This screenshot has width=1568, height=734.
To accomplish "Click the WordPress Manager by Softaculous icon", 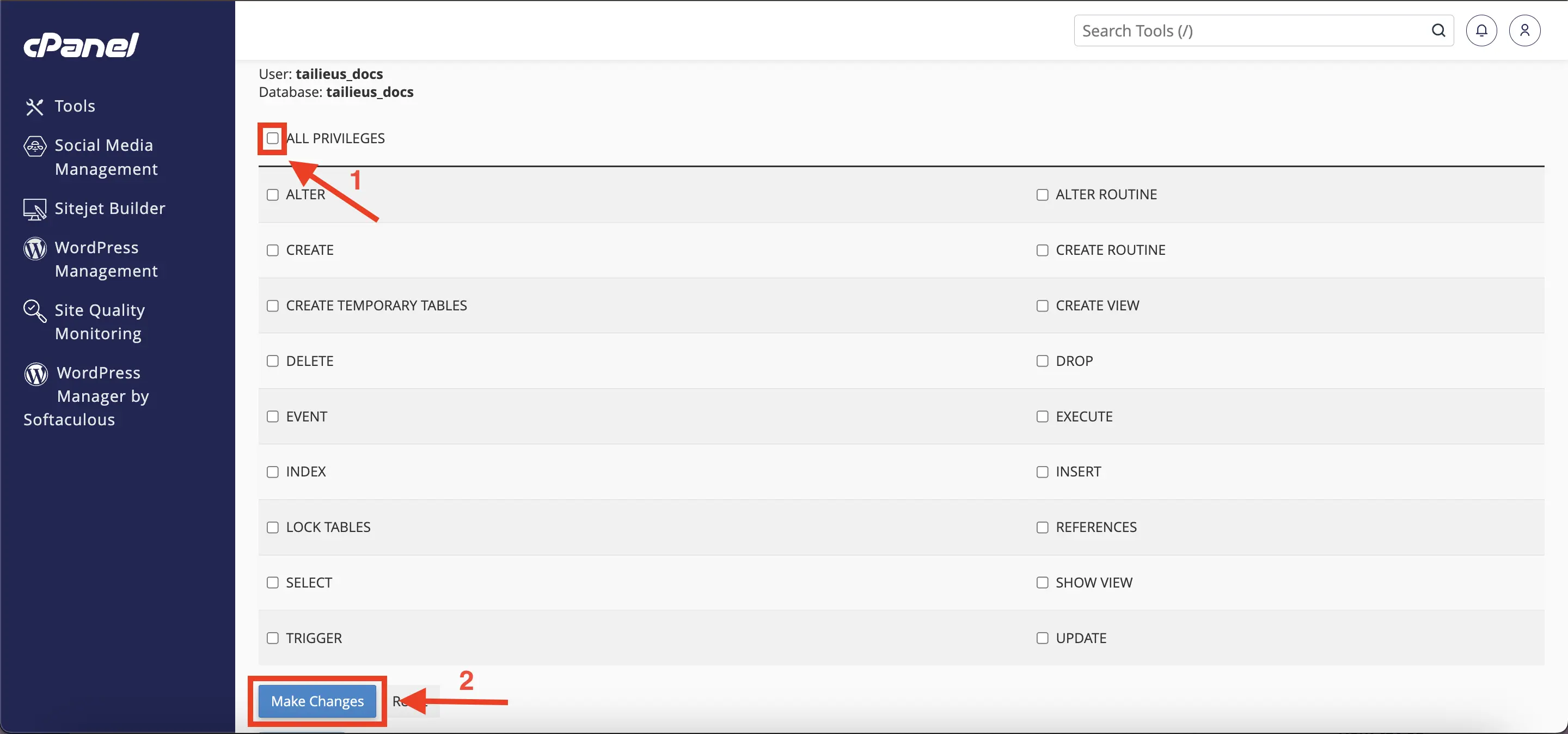I will tap(36, 374).
